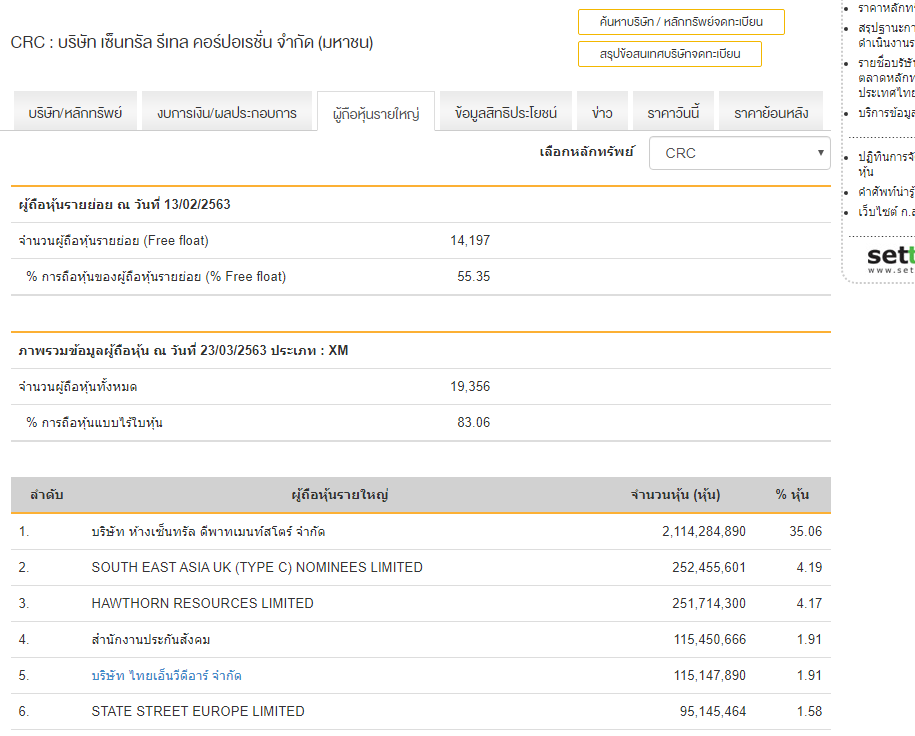Click the ภาพรวมข้อมูลผู้ถือหุ้น 23/03/2563 heading
This screenshot has width=915, height=736.
point(183,351)
